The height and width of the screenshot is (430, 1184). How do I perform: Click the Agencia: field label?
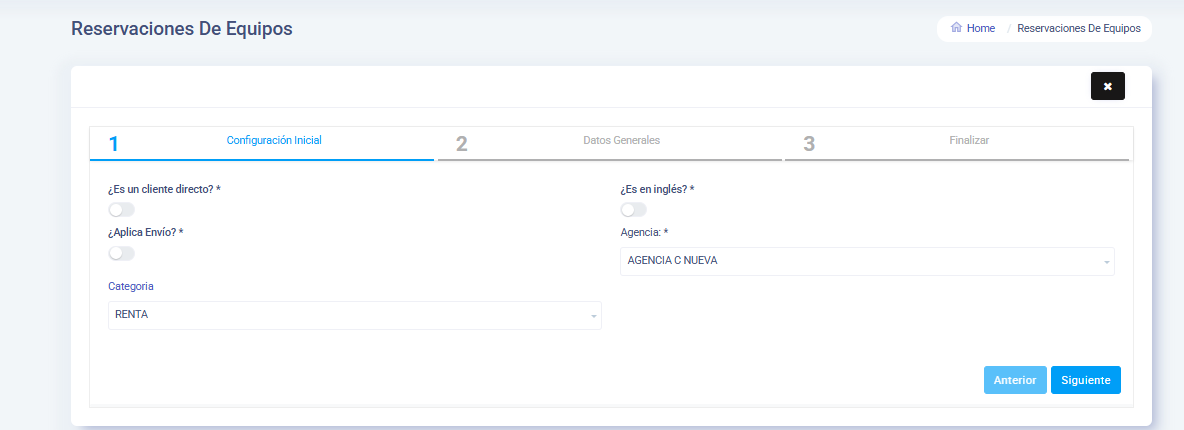click(x=644, y=232)
